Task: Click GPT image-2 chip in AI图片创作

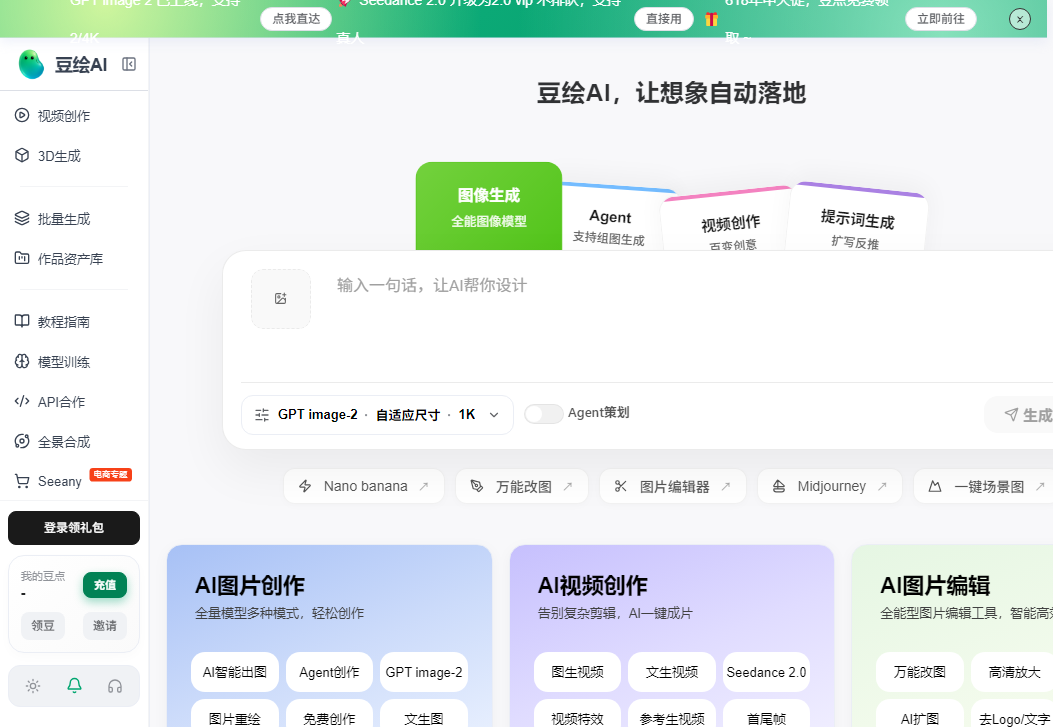Action: (x=424, y=672)
